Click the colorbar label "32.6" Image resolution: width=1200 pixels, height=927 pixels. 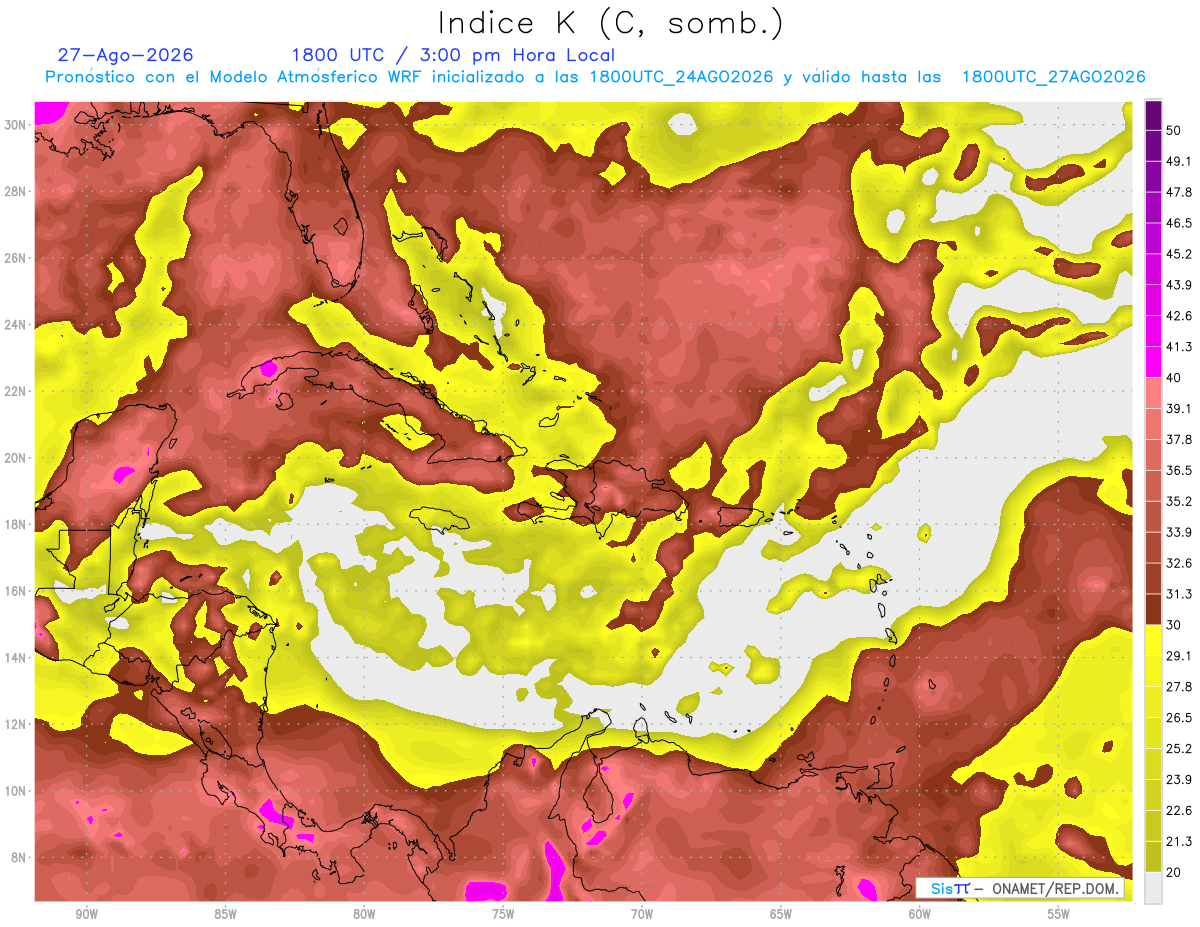1180,563
